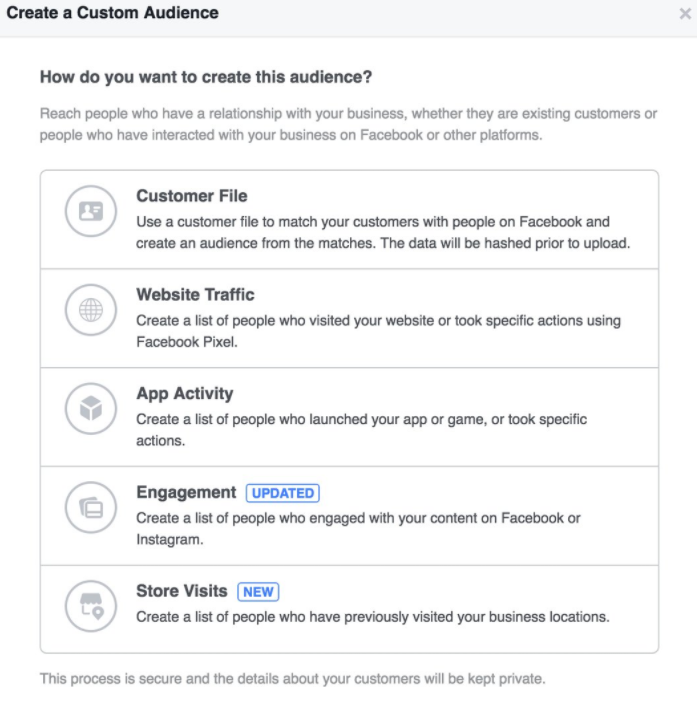Close the Create a Custom Audience dialog
Screen dimensions: 697x714
pyautogui.click(x=685, y=15)
